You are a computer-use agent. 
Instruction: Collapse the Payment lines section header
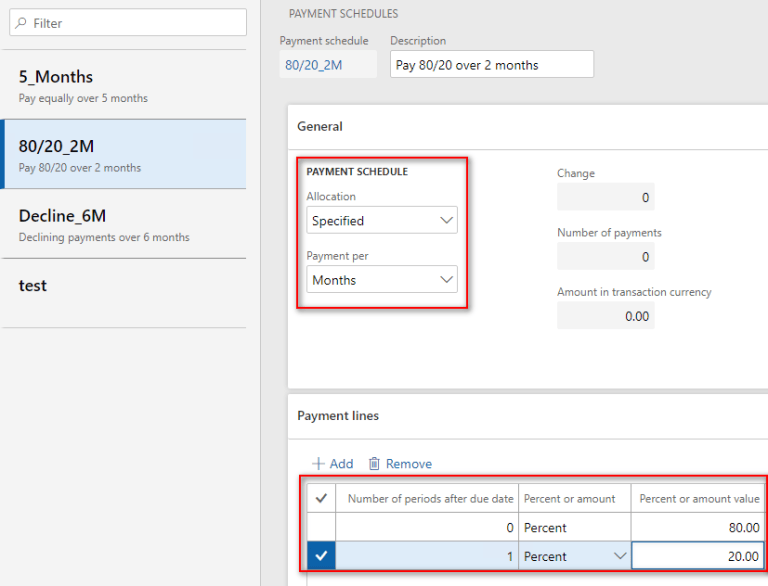click(528, 416)
